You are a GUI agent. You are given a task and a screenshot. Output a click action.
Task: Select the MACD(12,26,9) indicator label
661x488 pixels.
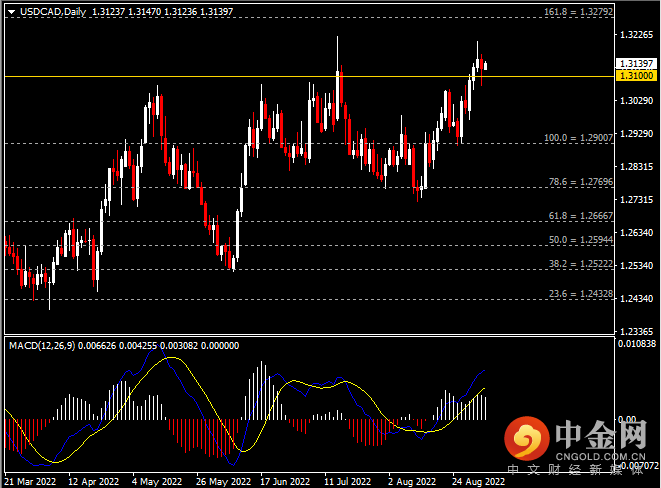pos(42,346)
